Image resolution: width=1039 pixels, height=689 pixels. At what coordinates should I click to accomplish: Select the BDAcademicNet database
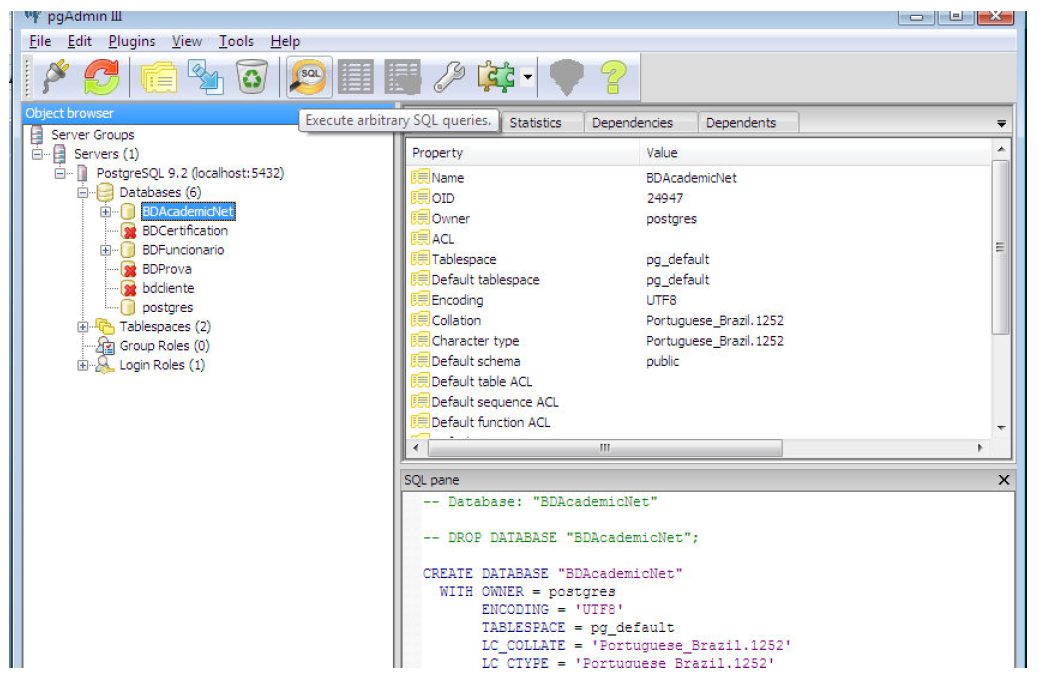pyautogui.click(x=188, y=211)
